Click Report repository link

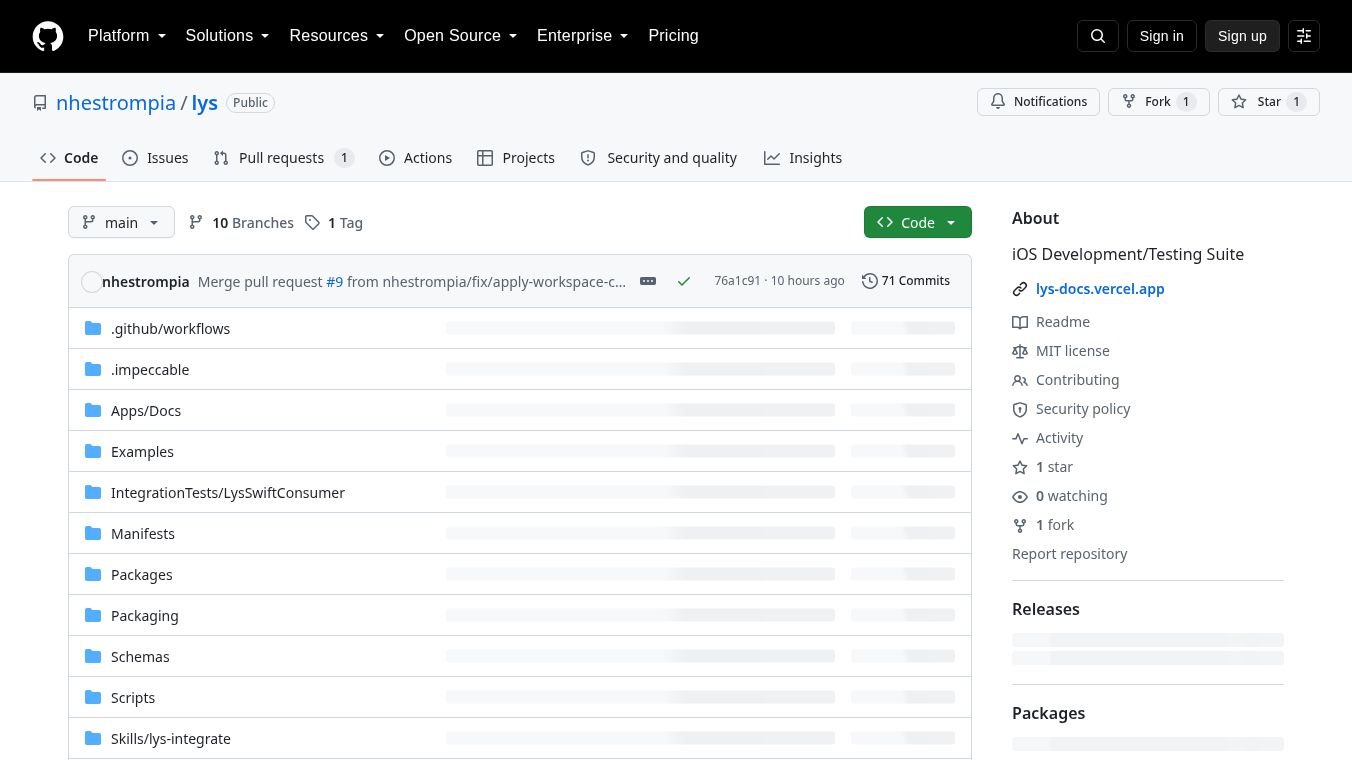(x=1069, y=554)
